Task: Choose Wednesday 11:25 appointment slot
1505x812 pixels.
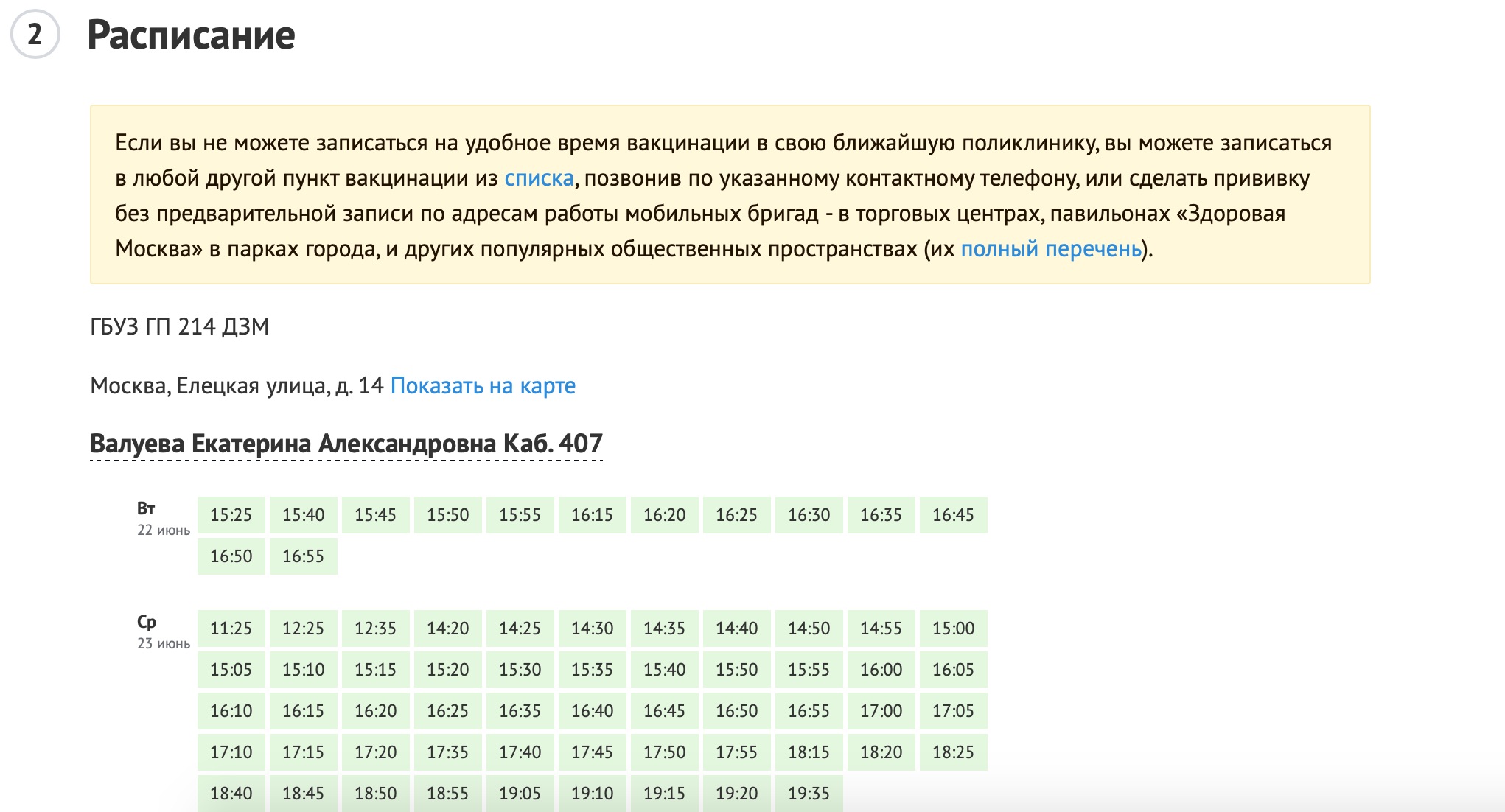Action: [231, 629]
